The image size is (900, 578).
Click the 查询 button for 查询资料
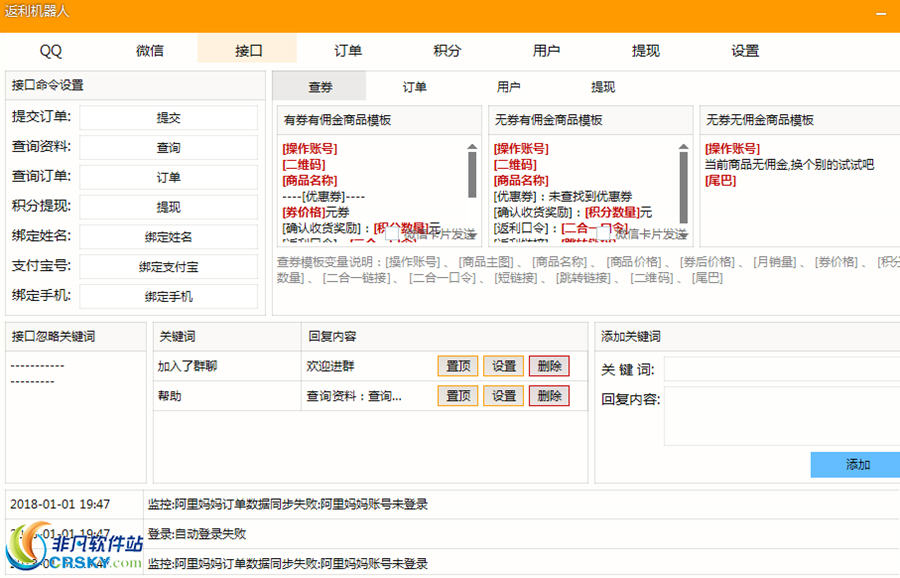click(170, 147)
